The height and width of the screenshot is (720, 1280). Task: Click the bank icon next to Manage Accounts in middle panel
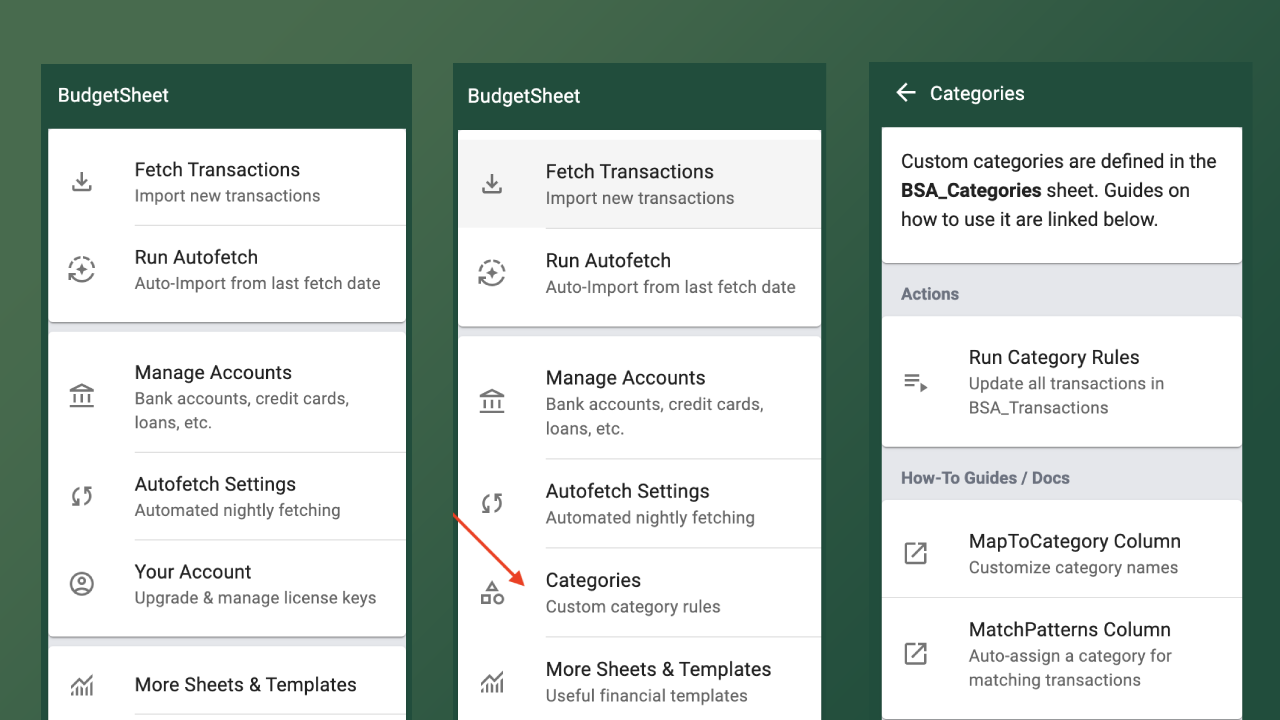(x=492, y=402)
